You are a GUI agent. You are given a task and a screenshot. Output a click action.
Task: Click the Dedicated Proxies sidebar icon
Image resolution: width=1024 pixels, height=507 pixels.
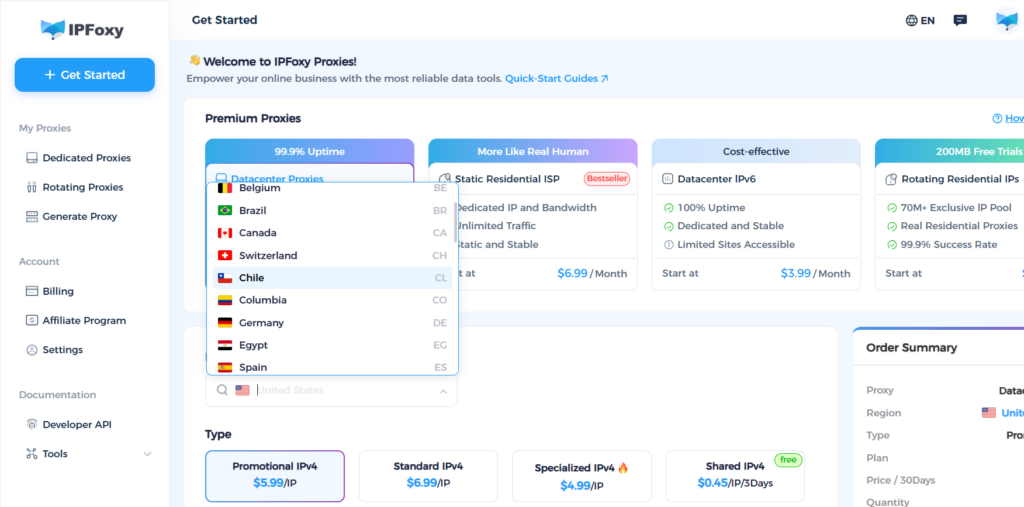pos(32,158)
